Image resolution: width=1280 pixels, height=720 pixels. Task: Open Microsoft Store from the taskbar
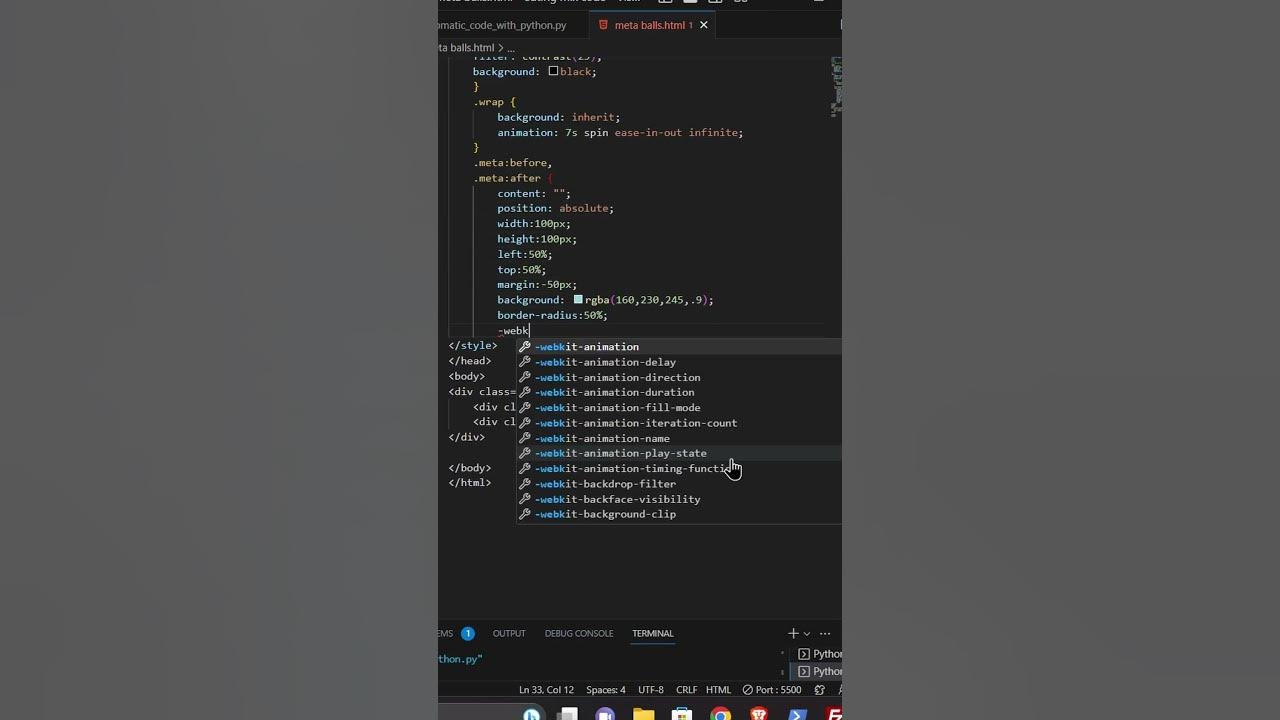682,714
